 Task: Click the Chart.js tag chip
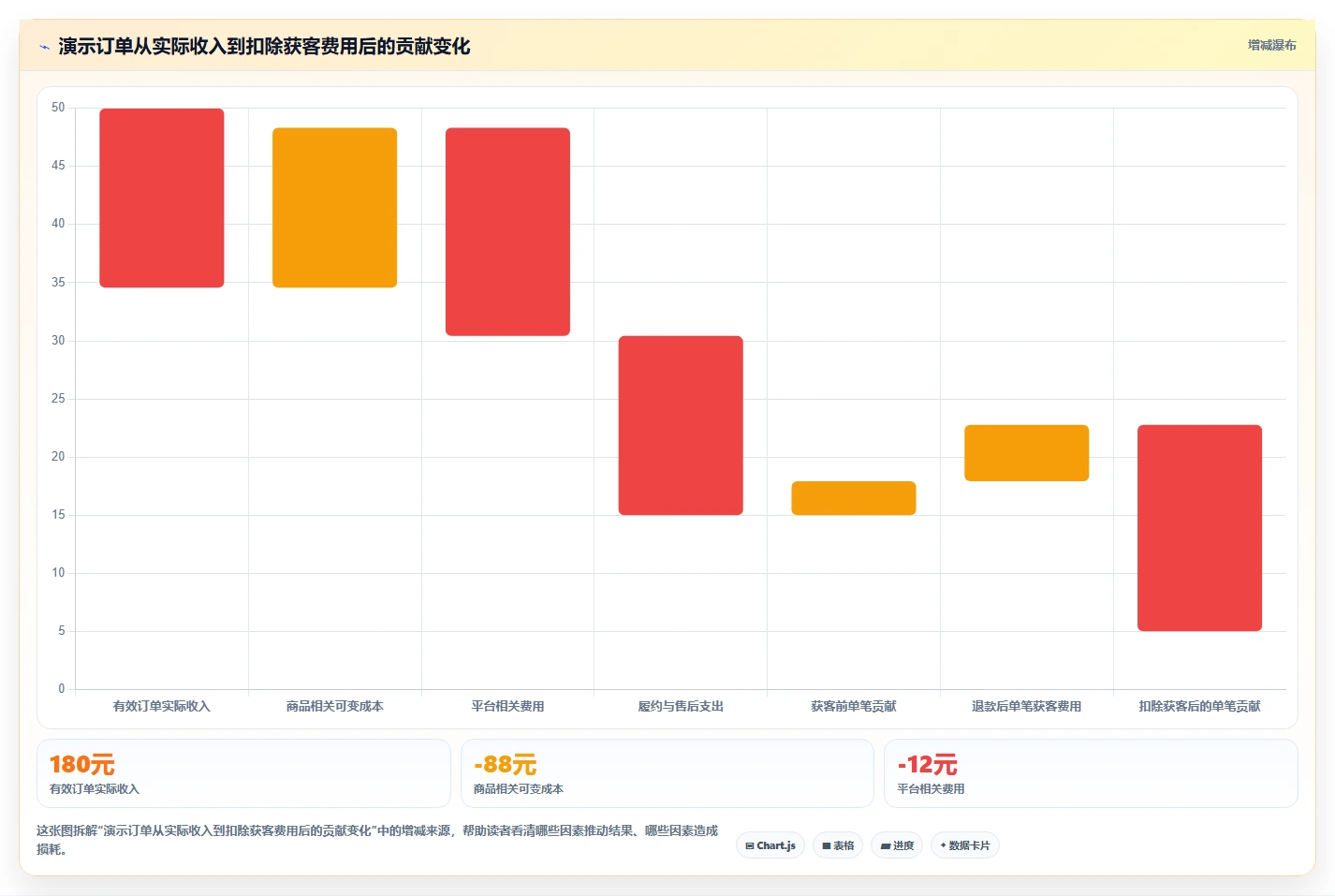click(x=770, y=845)
